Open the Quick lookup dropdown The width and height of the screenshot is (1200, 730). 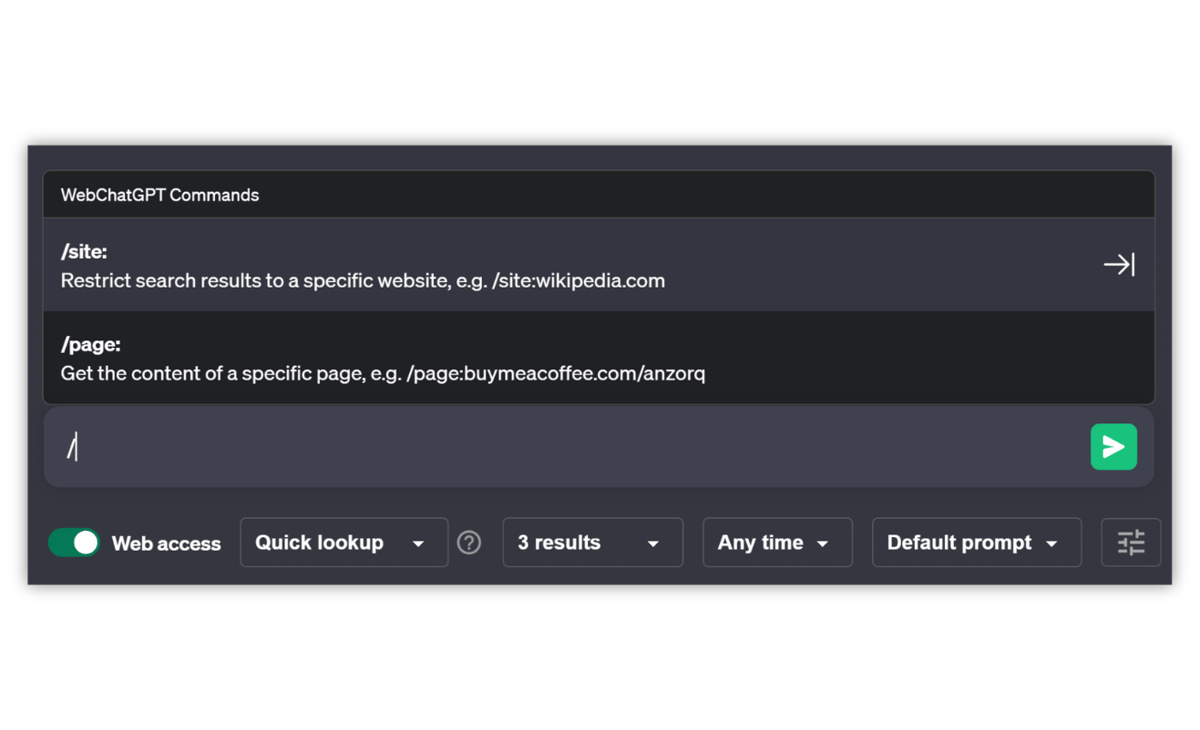pos(343,543)
